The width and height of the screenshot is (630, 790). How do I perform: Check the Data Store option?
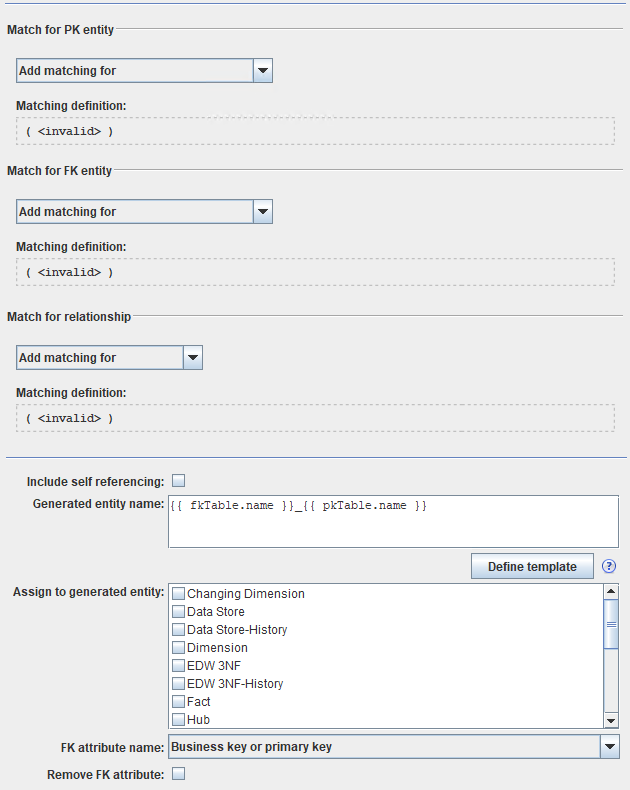tap(179, 612)
